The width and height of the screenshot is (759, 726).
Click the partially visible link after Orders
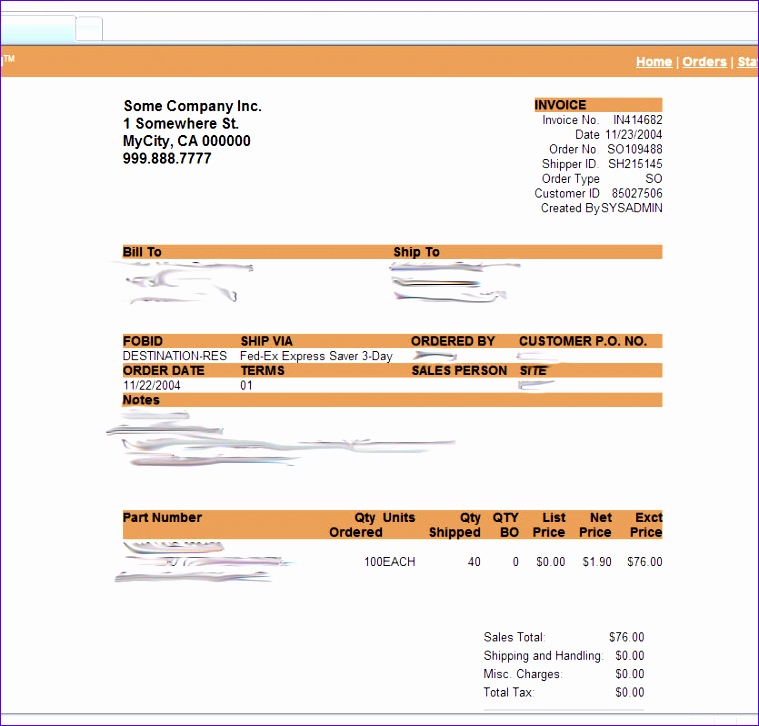point(747,62)
